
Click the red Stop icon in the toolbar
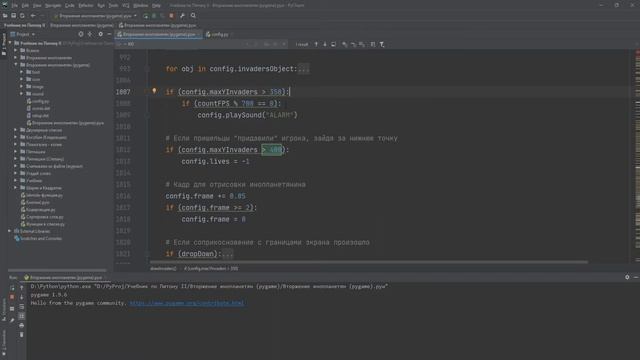(x=171, y=16)
